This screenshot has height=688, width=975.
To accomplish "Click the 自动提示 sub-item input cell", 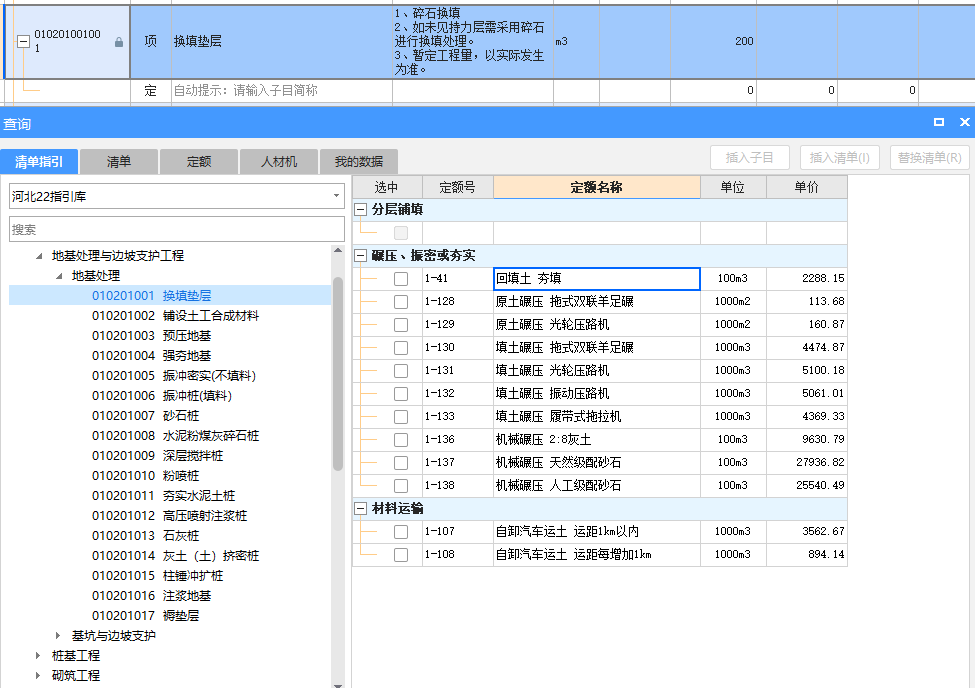I will [282, 91].
